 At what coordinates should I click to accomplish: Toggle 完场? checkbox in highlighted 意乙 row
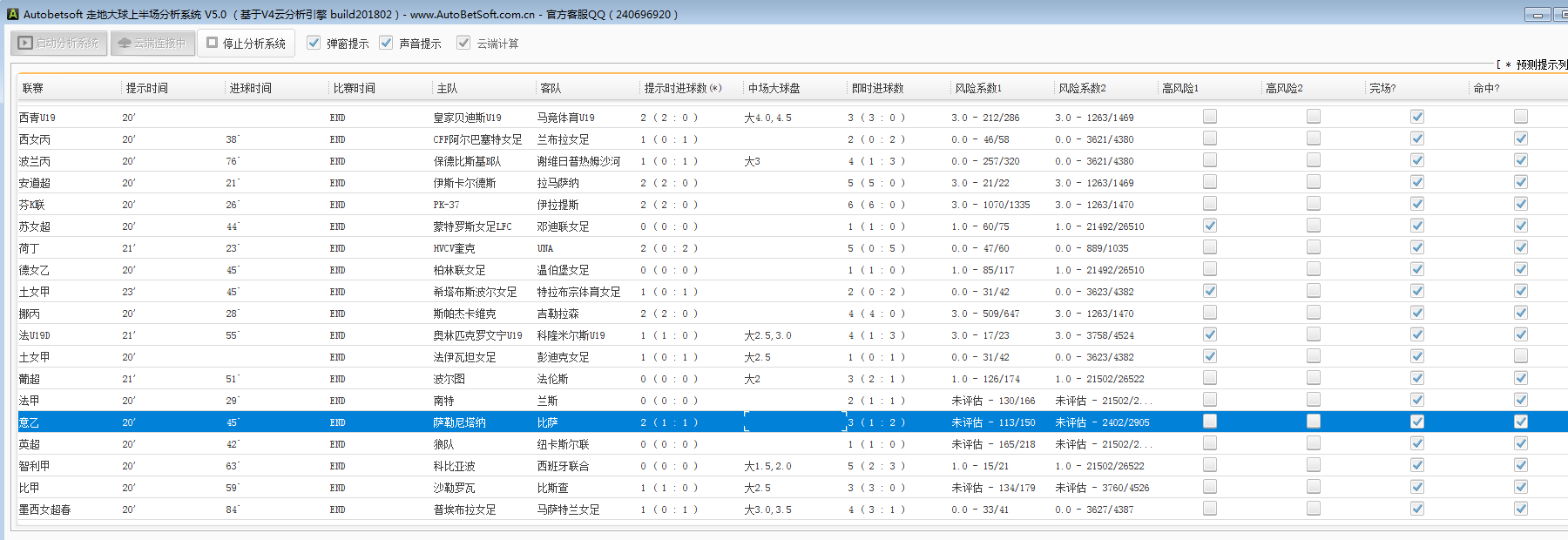1417,422
